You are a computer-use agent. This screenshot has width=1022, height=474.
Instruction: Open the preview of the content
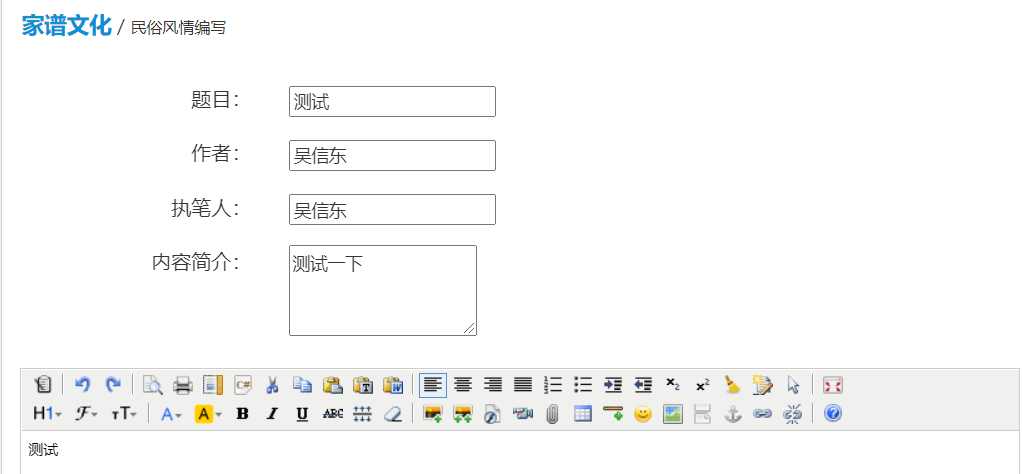pos(153,385)
